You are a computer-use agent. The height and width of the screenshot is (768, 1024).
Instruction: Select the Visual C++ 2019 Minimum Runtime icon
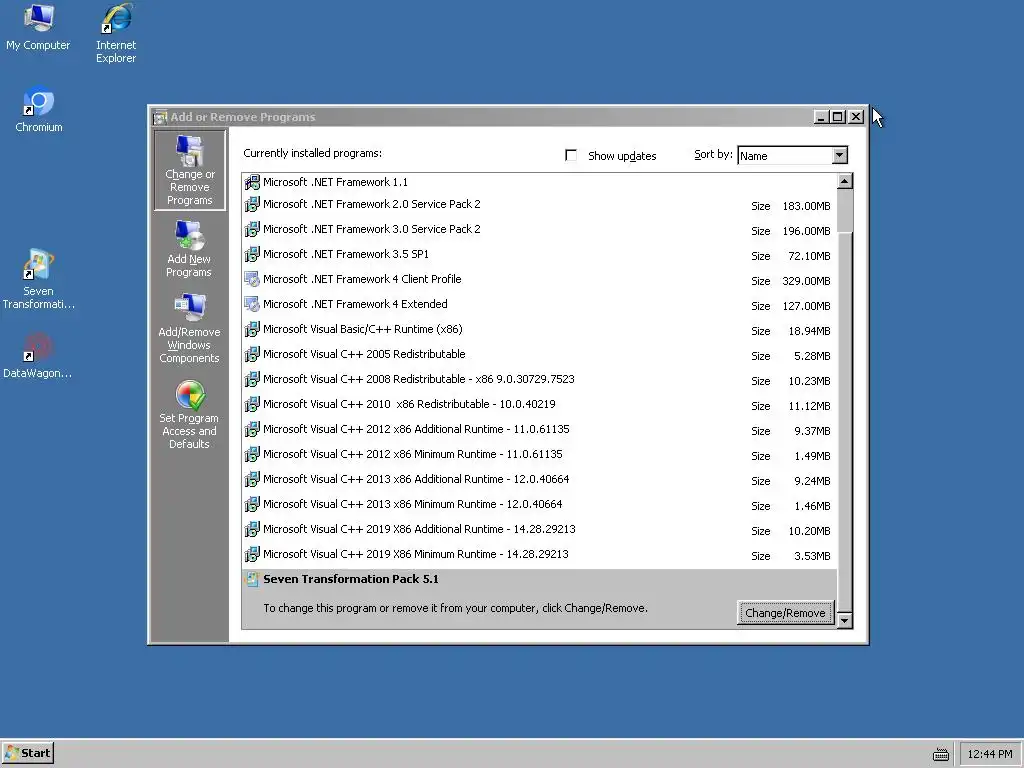click(252, 554)
